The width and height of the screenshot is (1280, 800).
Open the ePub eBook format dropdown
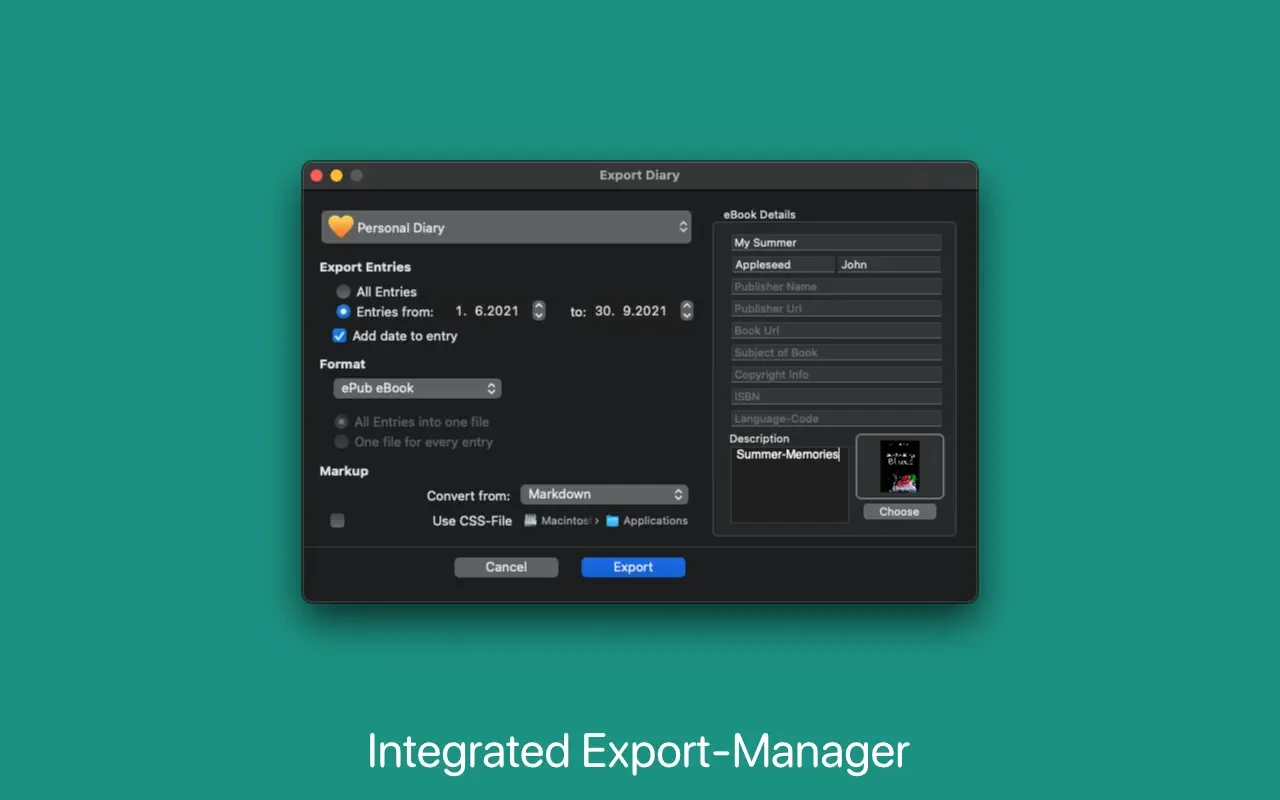point(417,388)
